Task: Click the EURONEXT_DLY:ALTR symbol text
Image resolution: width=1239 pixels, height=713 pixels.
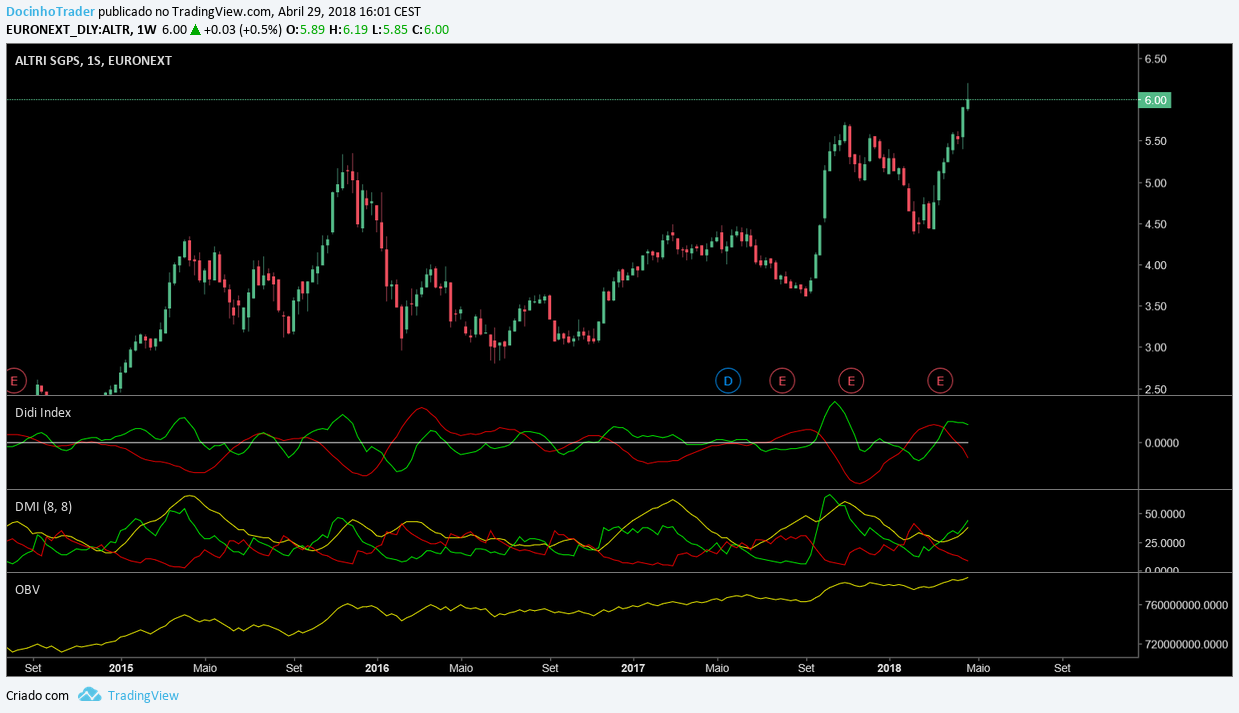Action: coord(69,29)
